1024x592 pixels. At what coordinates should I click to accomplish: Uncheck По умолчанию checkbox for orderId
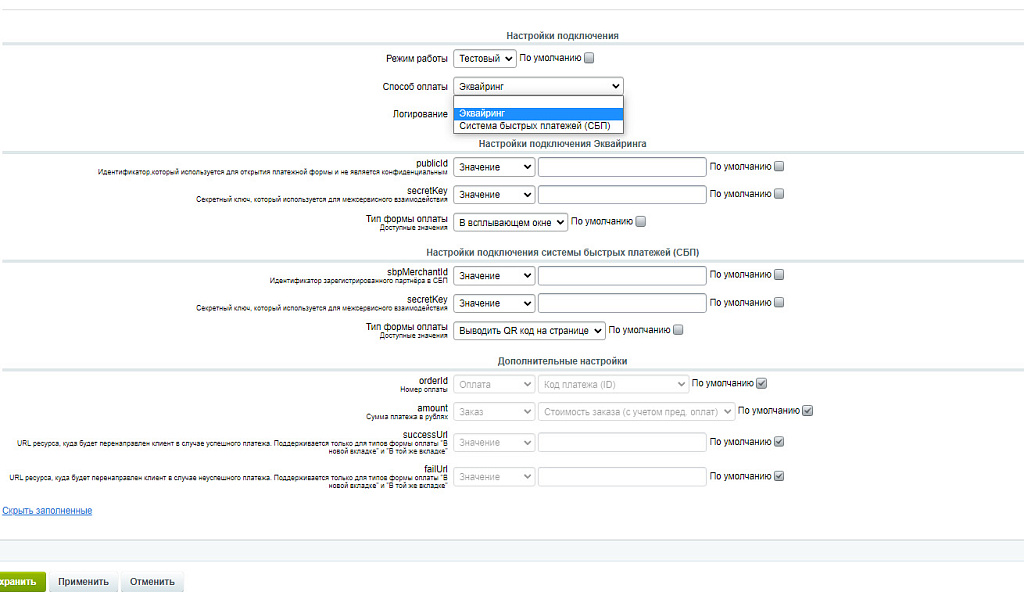tap(762, 383)
